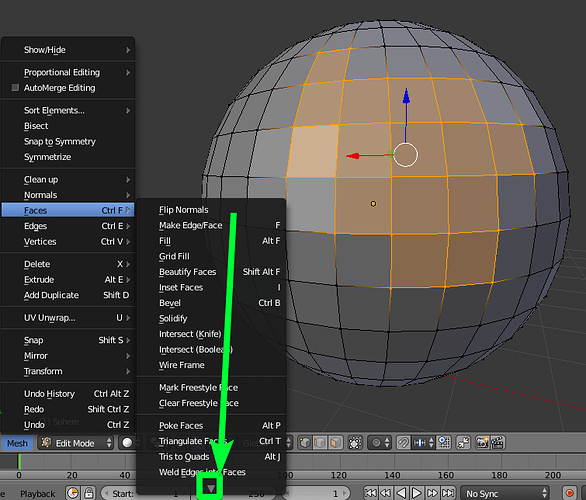Open the Mirror submenu

point(68,356)
